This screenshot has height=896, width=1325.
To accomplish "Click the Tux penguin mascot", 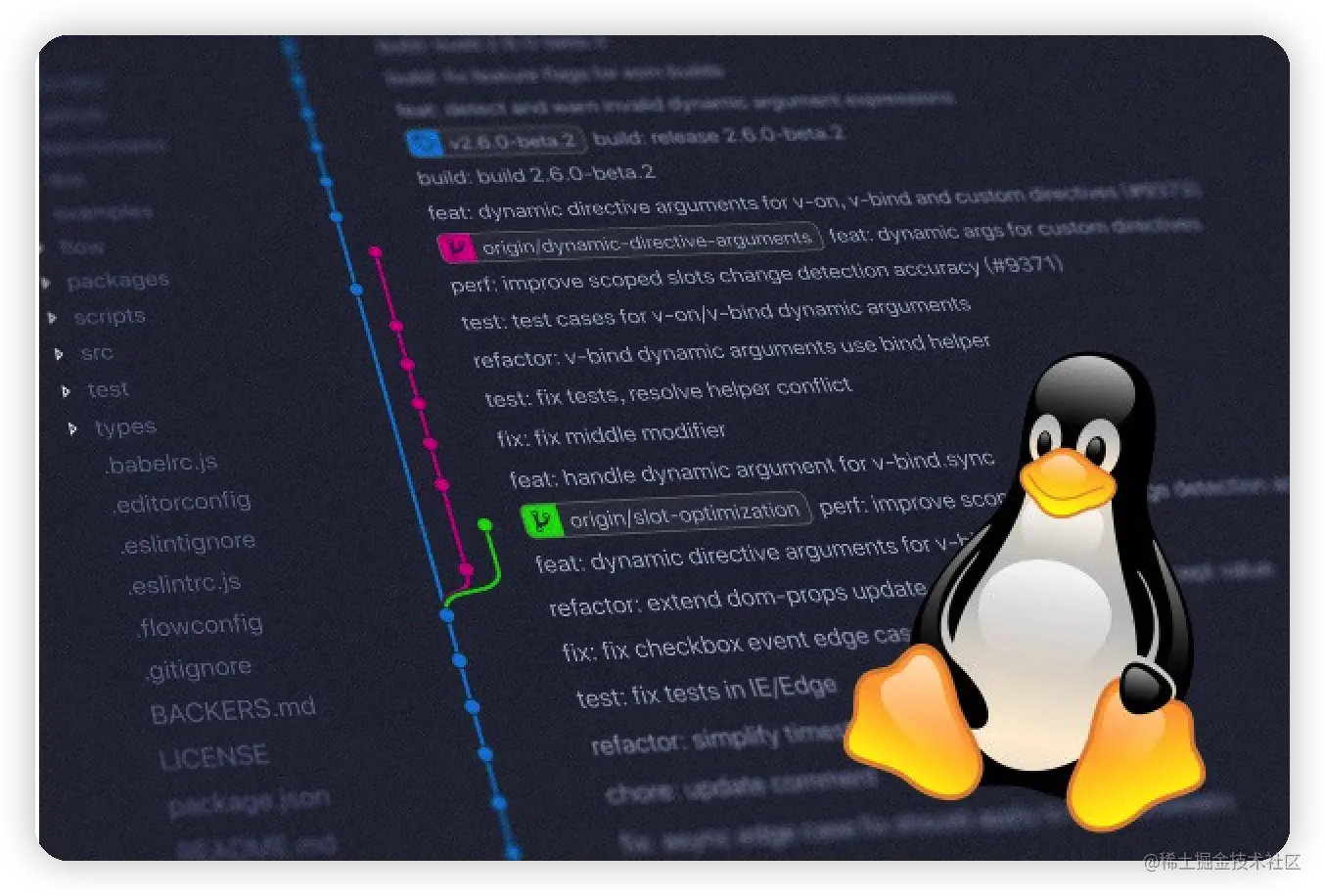I will coord(1027,592).
